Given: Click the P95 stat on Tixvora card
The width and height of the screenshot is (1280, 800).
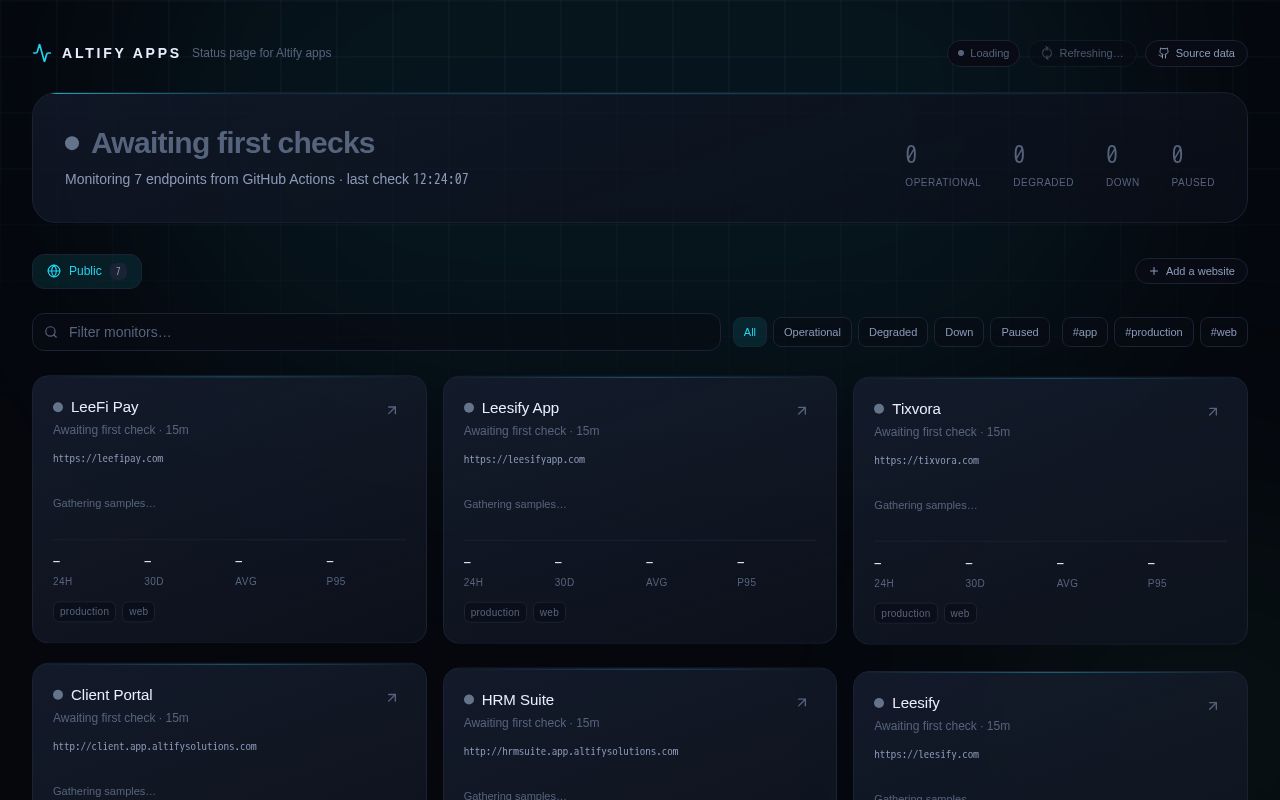Looking at the screenshot, I should [1157, 574].
